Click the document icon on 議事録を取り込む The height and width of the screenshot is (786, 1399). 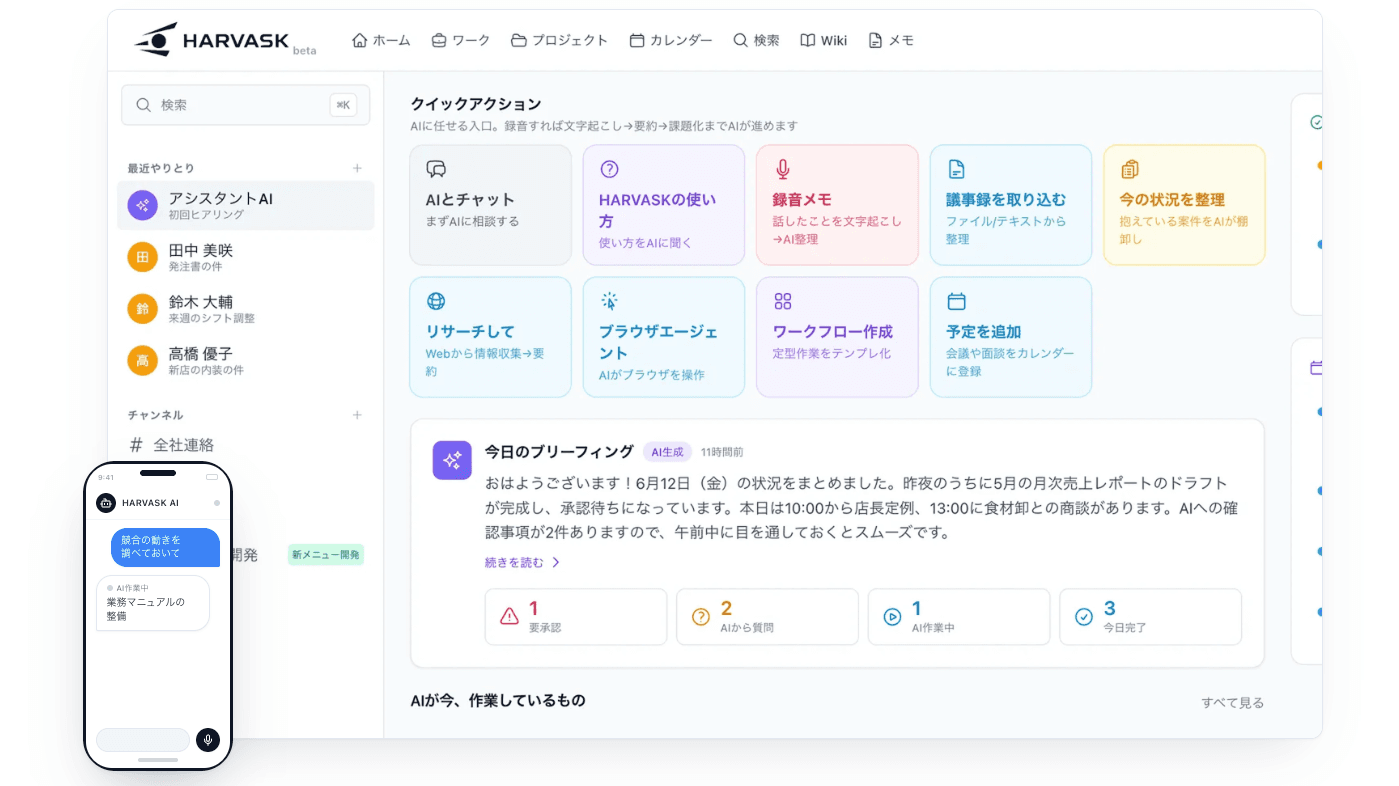click(x=956, y=169)
